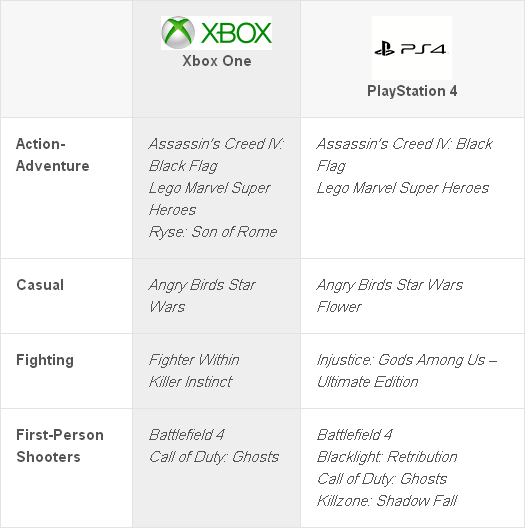Click Angry Birds Star Wars under Xbox
This screenshot has height=528, width=525.
click(202, 296)
